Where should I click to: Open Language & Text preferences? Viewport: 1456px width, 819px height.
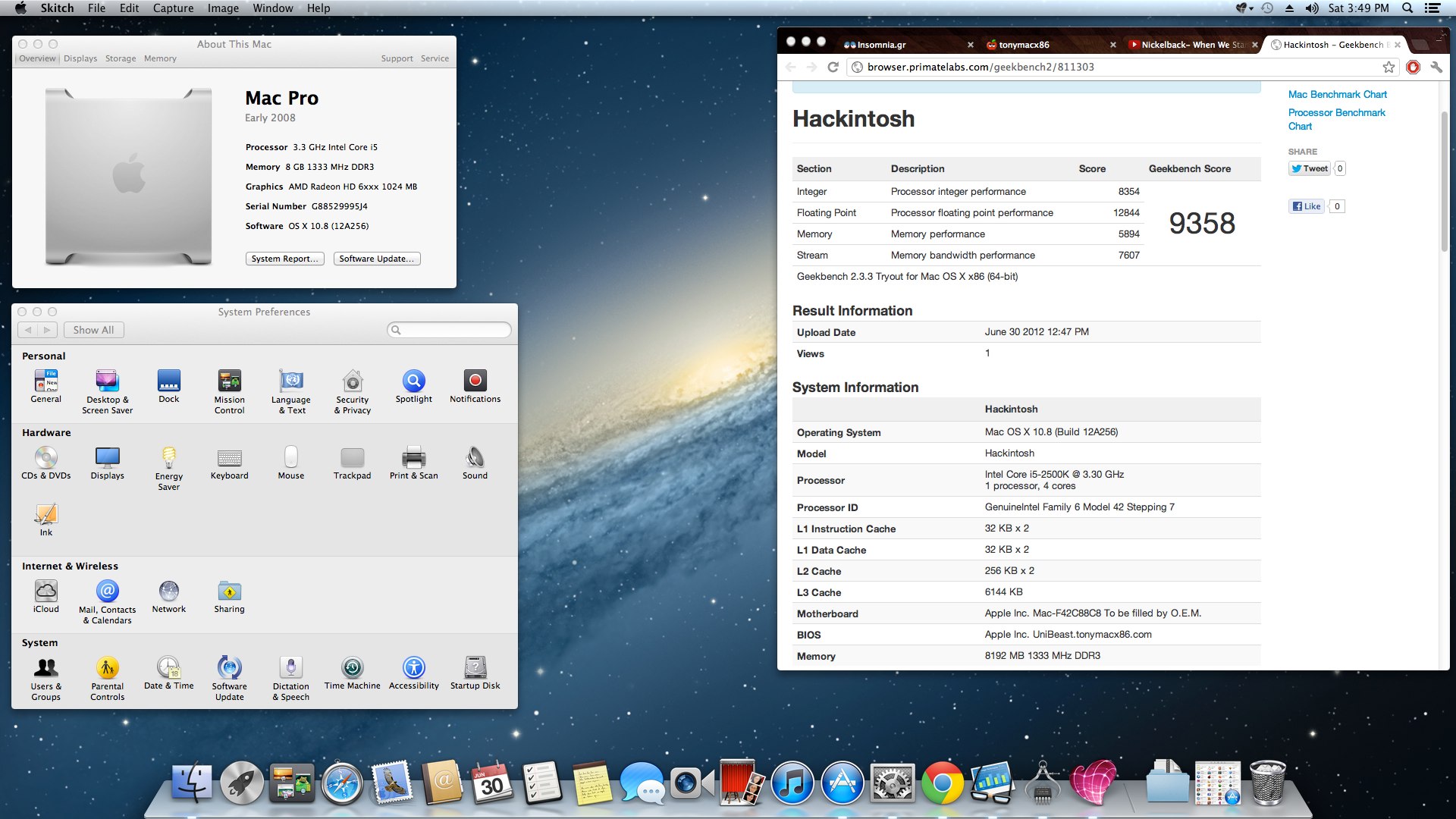click(x=291, y=391)
